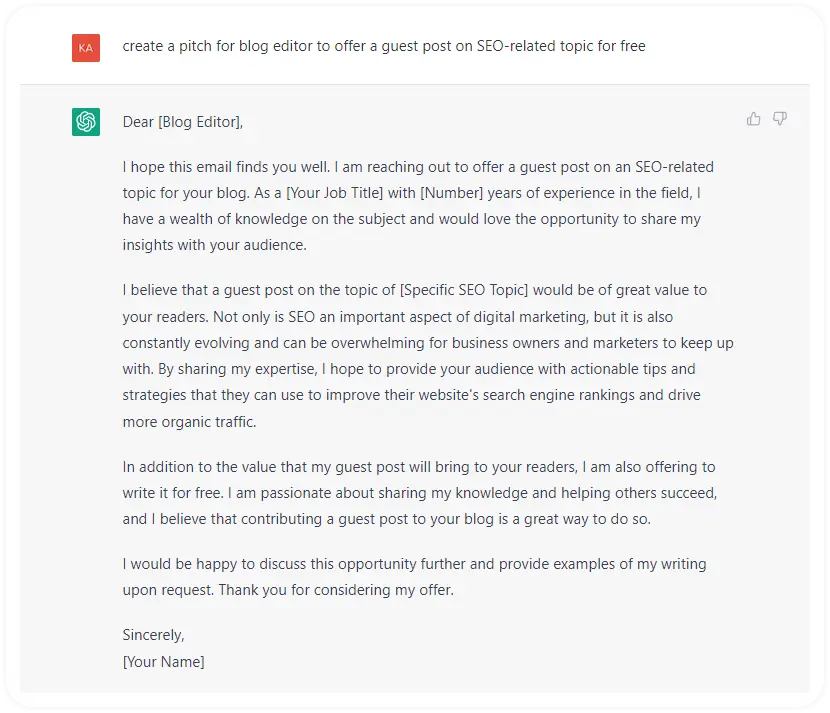This screenshot has height=713, width=830.
Task: Click the user prompt about creating a pitch
Action: coord(384,46)
